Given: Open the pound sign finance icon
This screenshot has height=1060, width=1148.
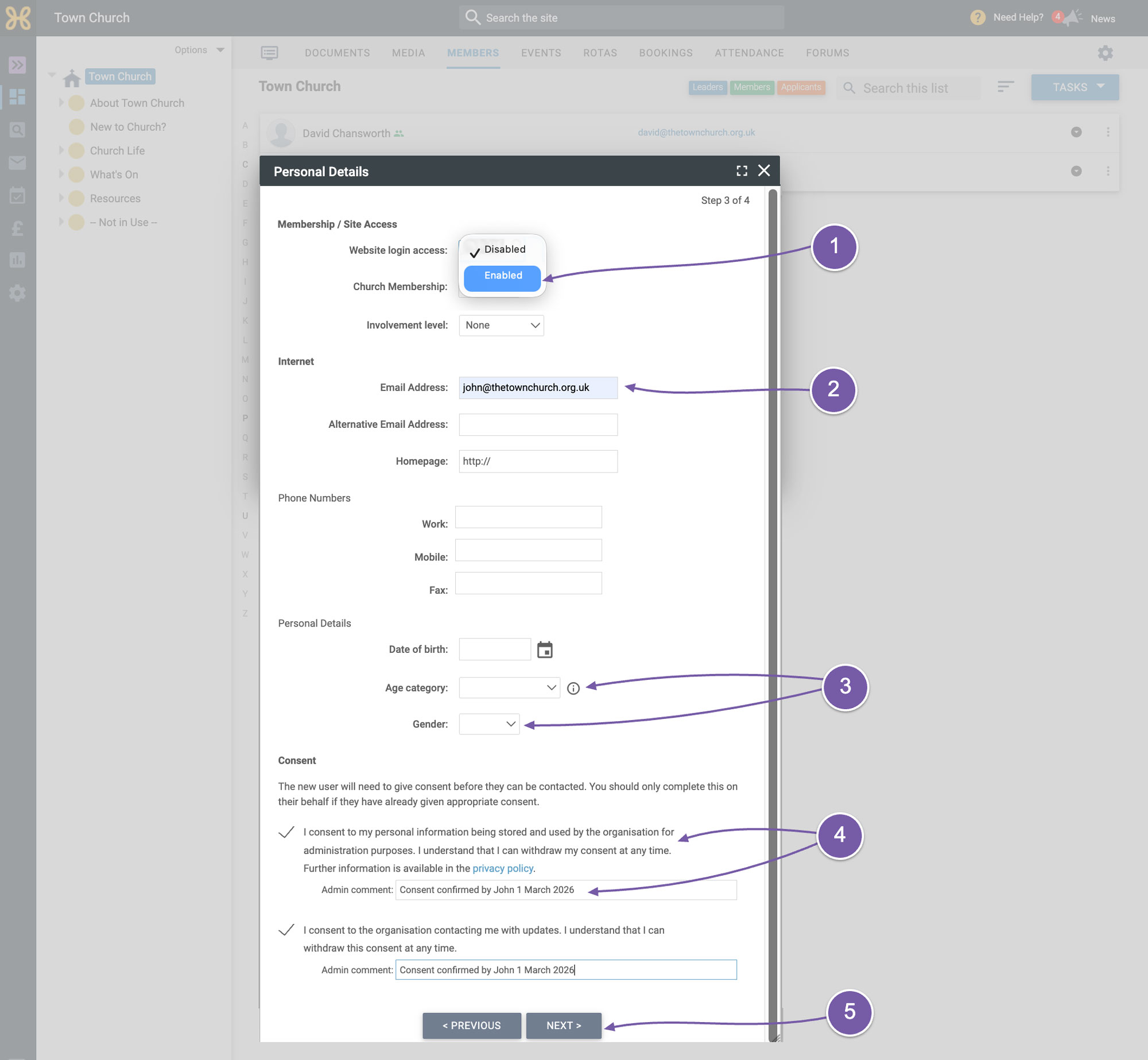Looking at the screenshot, I should pos(17,228).
